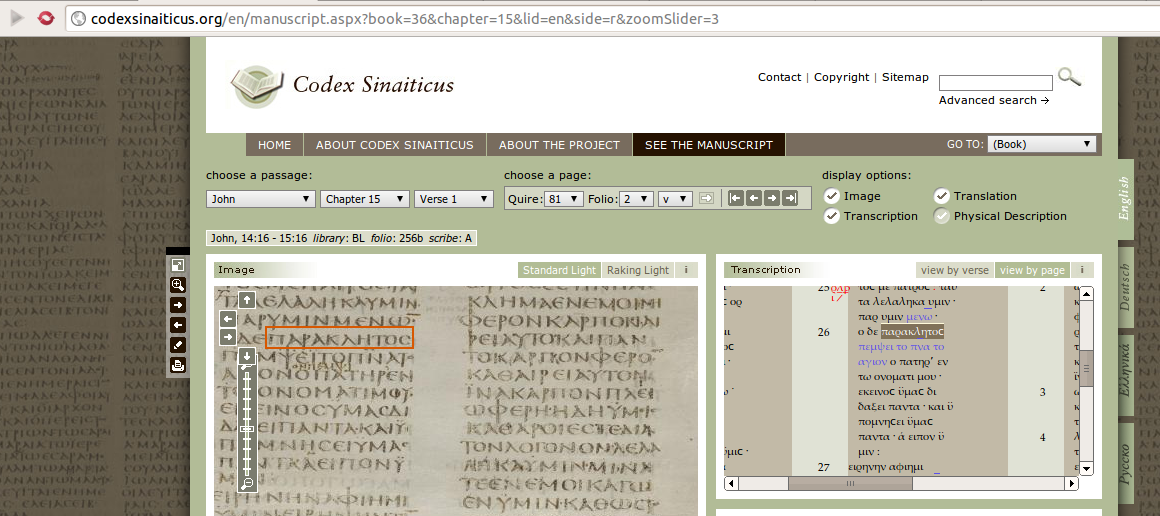The image size is (1160, 516).
Task: Switch to Raking Light tab
Action: (x=637, y=270)
